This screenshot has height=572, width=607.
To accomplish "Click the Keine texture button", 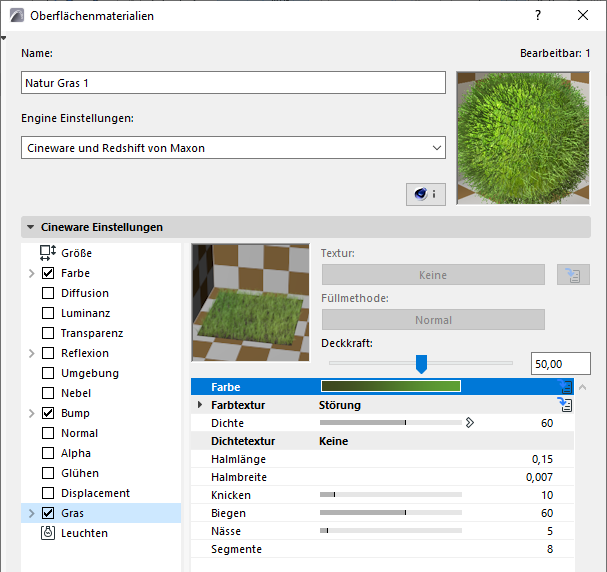I will (x=433, y=275).
